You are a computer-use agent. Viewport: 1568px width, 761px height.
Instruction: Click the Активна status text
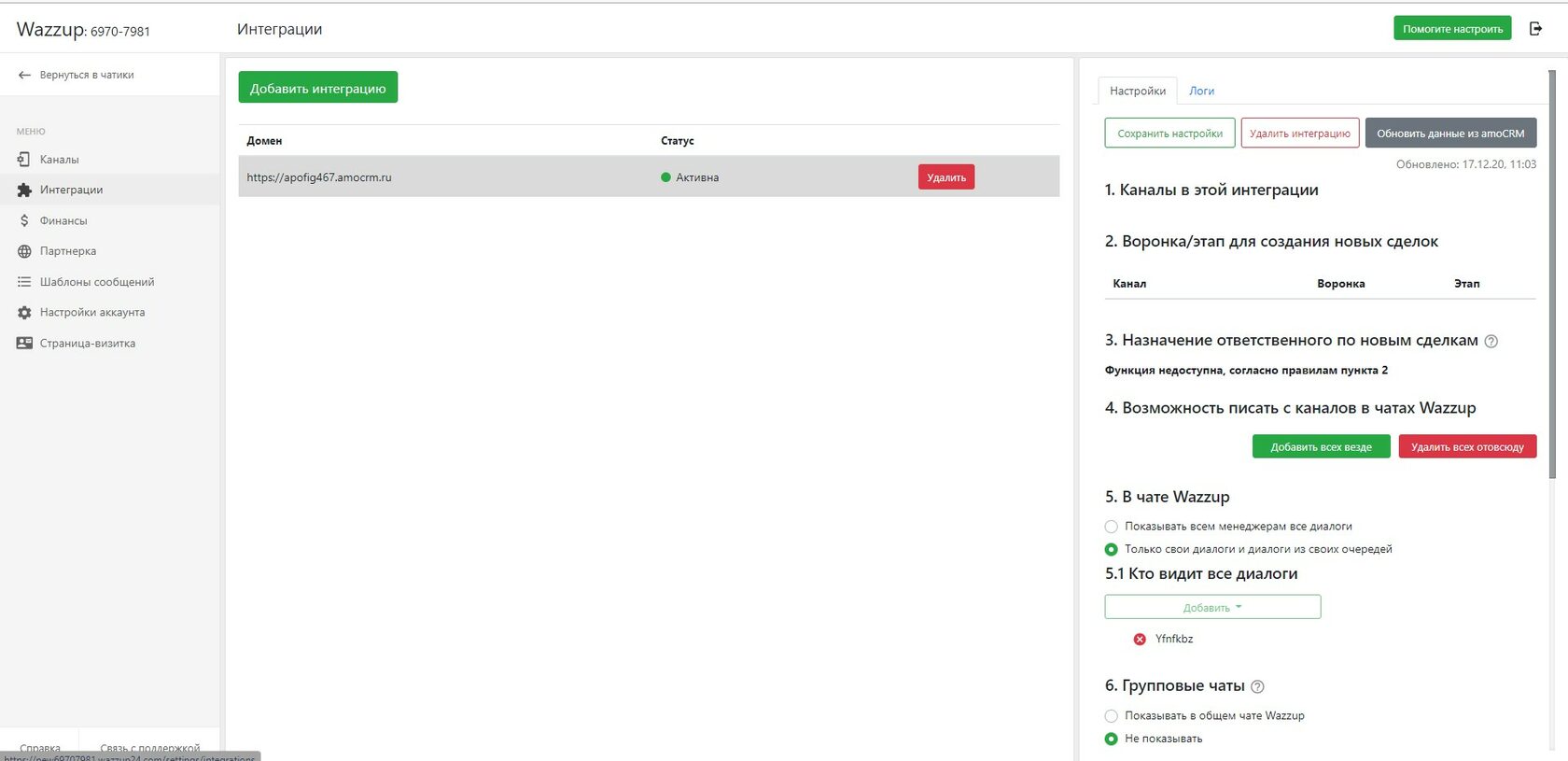(x=697, y=177)
